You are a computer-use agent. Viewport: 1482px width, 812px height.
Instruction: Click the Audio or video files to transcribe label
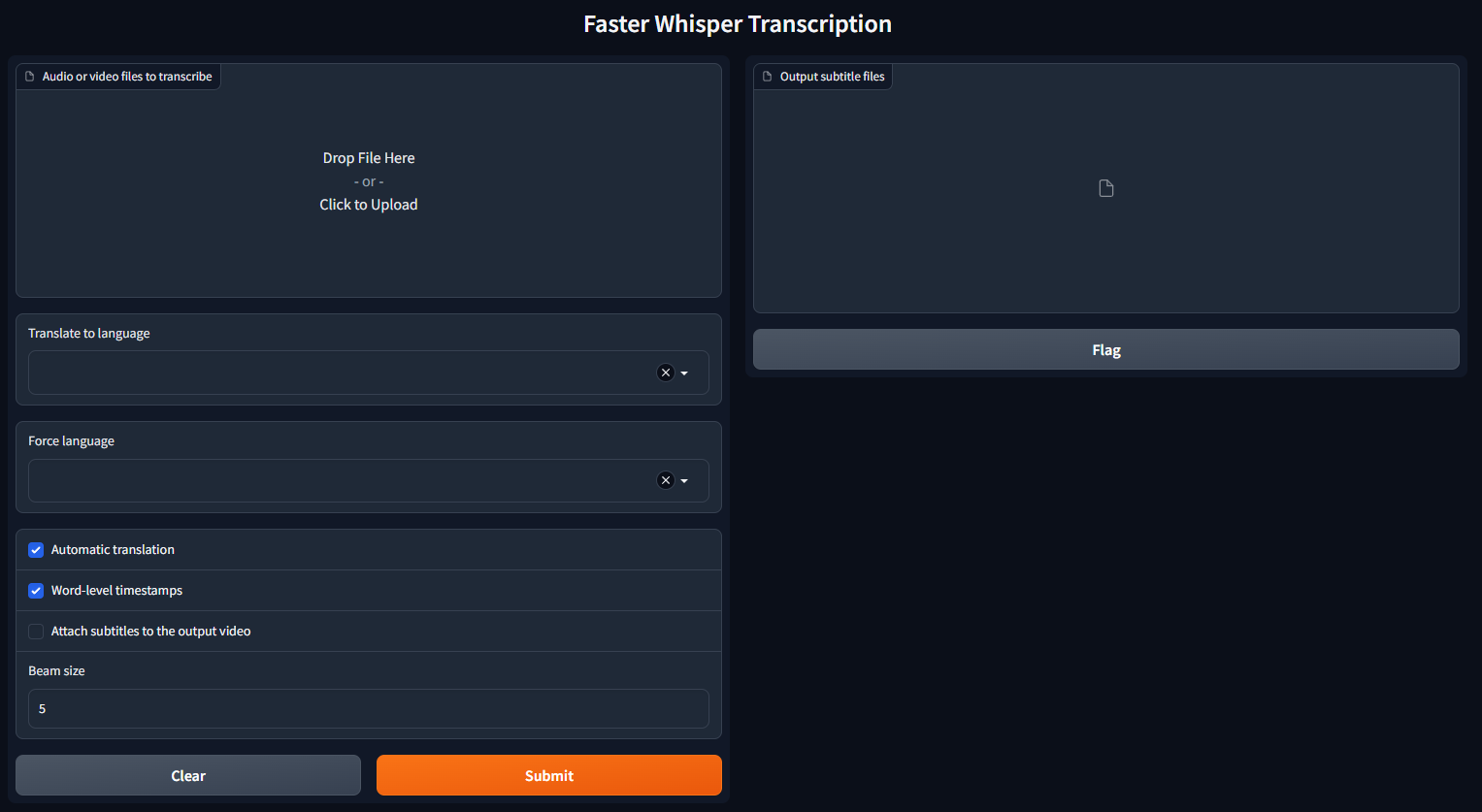127,77
